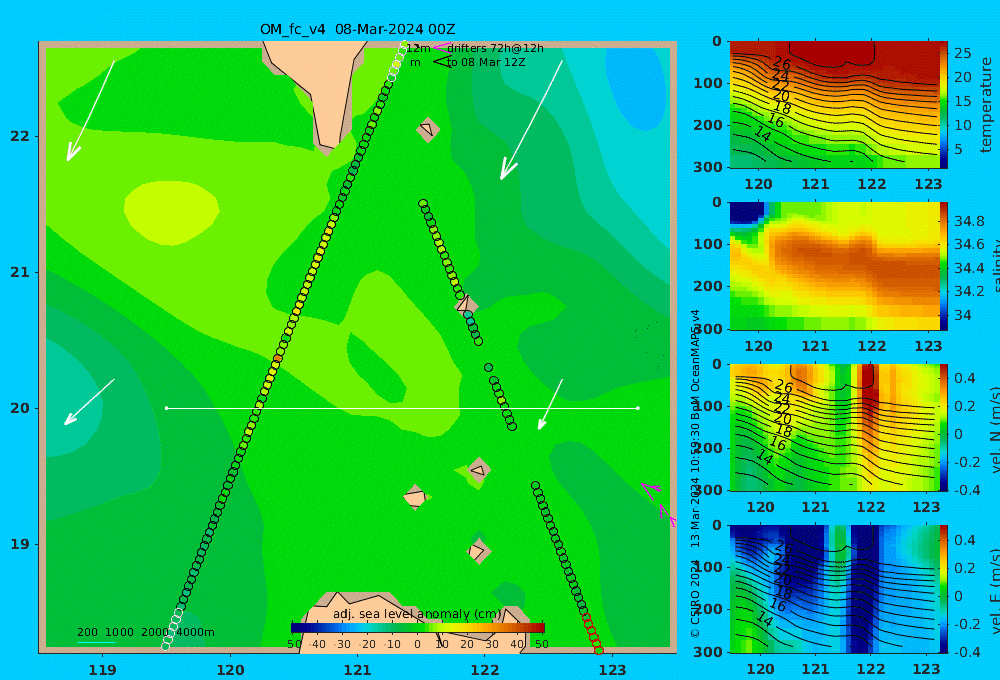Image resolution: width=1000 pixels, height=680 pixels.
Task: Click latitude tick label 21 on the map
Action: 20,272
